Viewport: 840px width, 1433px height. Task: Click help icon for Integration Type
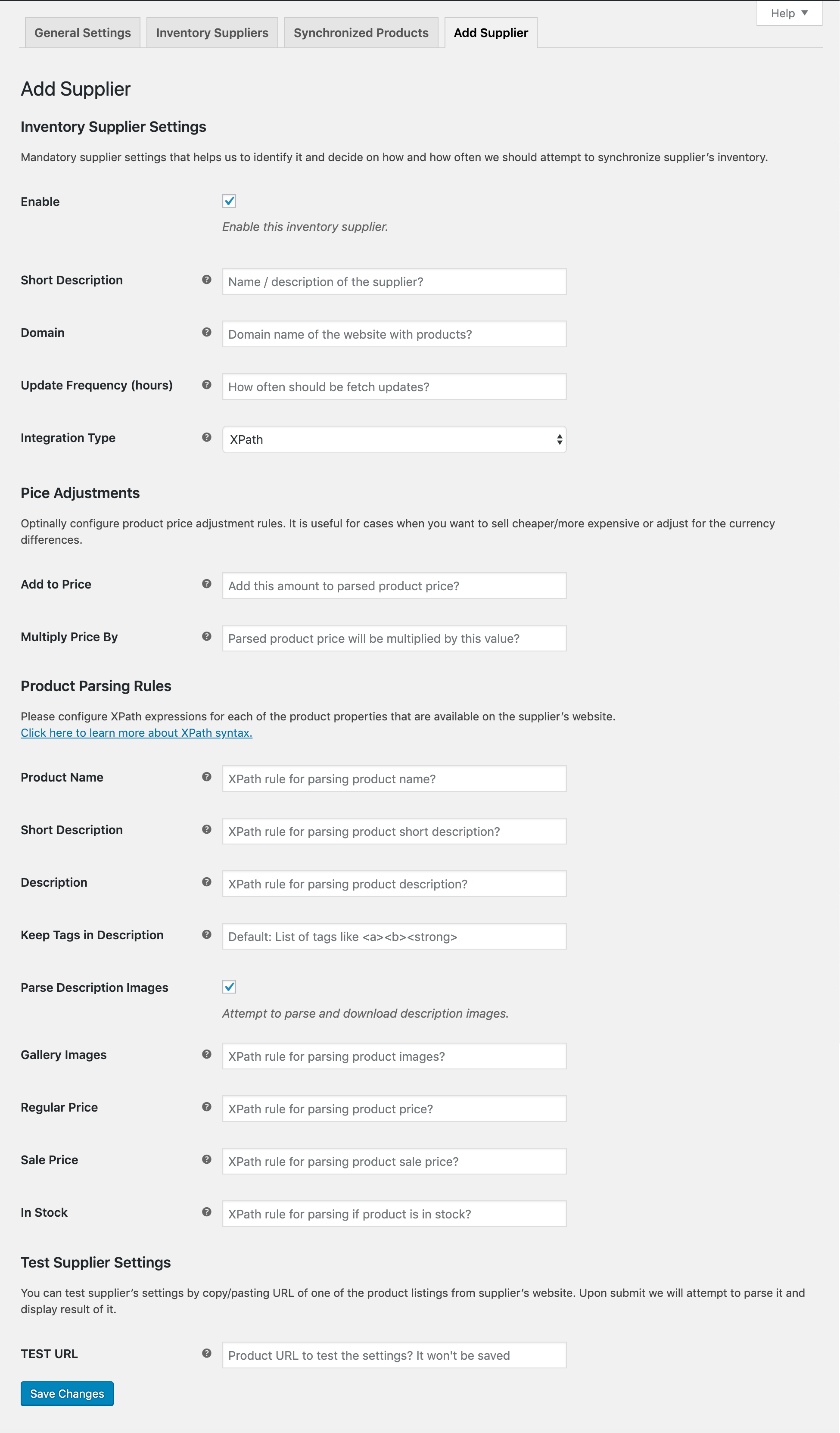point(206,437)
